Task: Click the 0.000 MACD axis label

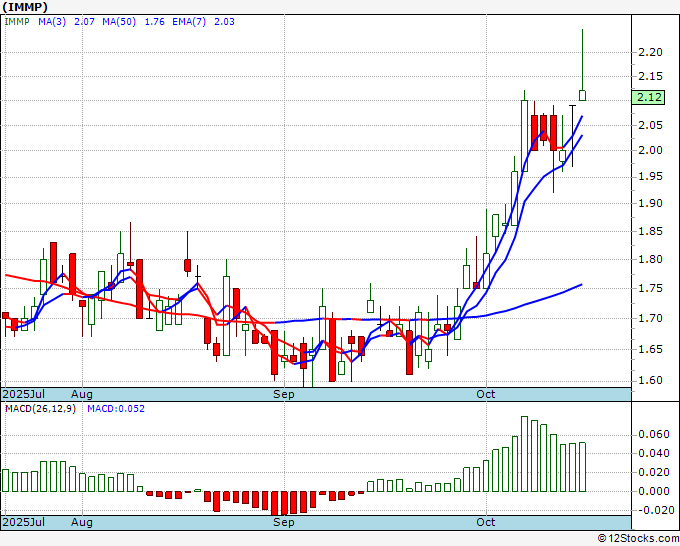Action: 654,491
